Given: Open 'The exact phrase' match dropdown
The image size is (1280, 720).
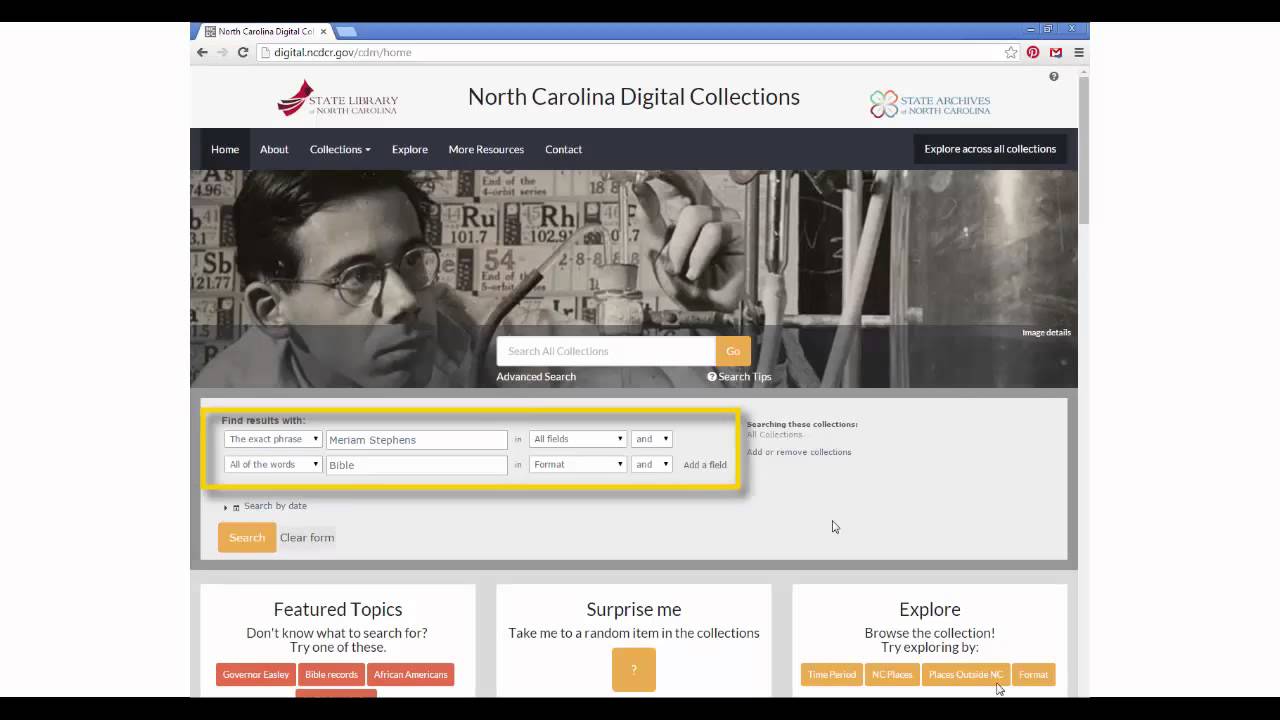Looking at the screenshot, I should [x=273, y=439].
